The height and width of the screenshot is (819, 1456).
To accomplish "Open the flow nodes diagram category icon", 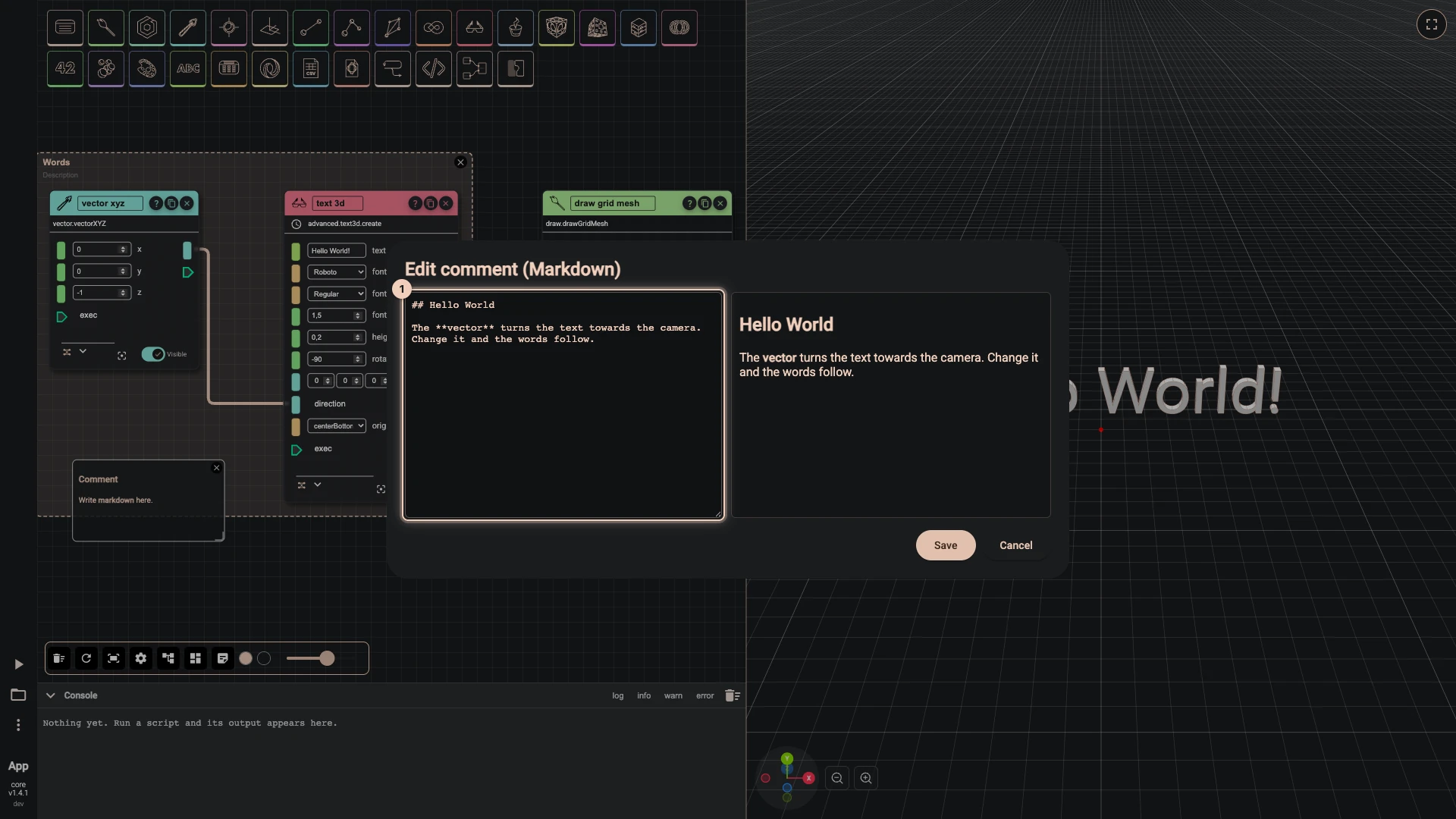I will 475,69.
